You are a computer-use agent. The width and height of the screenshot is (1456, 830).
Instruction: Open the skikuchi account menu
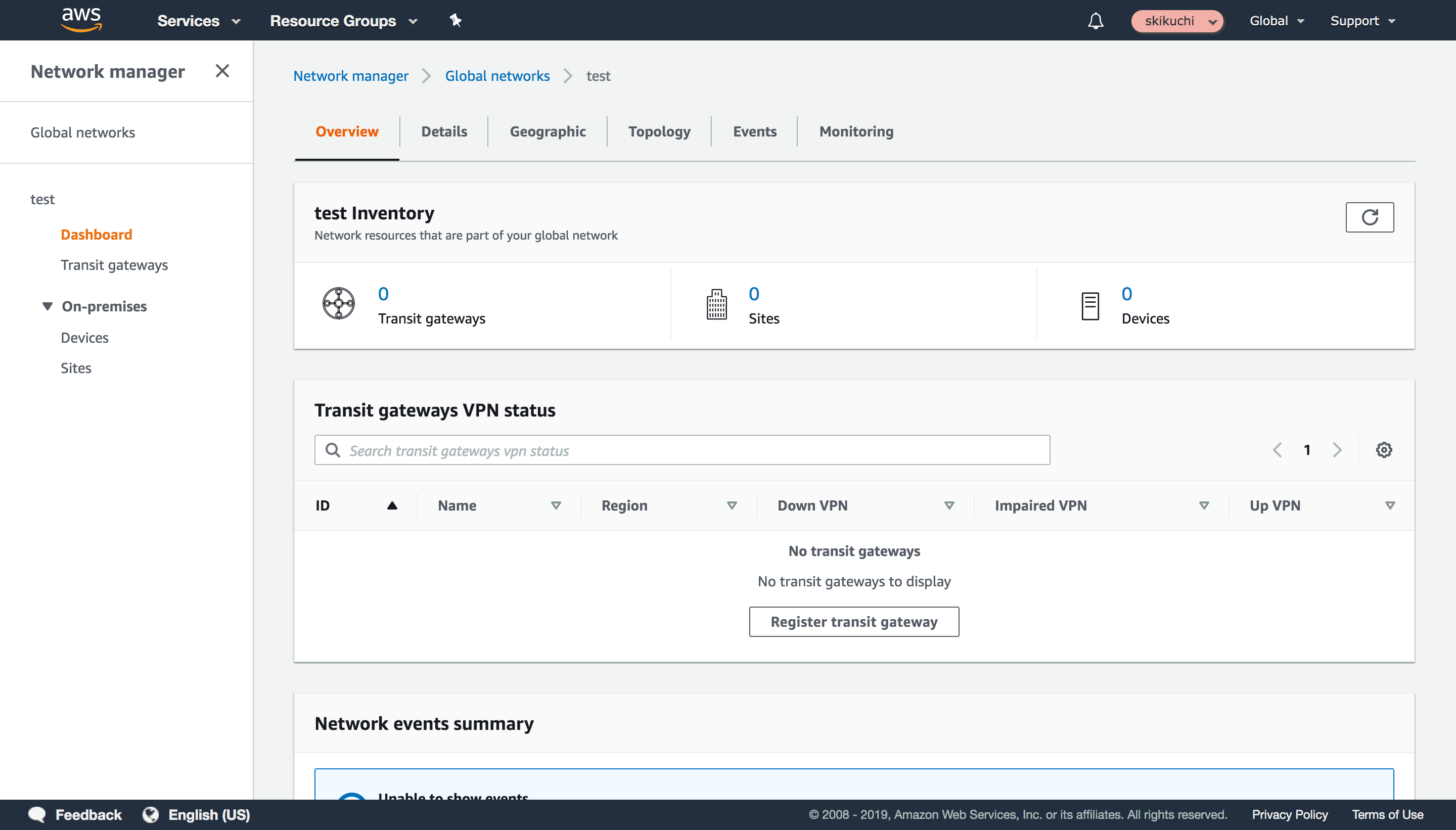pyautogui.click(x=1176, y=21)
